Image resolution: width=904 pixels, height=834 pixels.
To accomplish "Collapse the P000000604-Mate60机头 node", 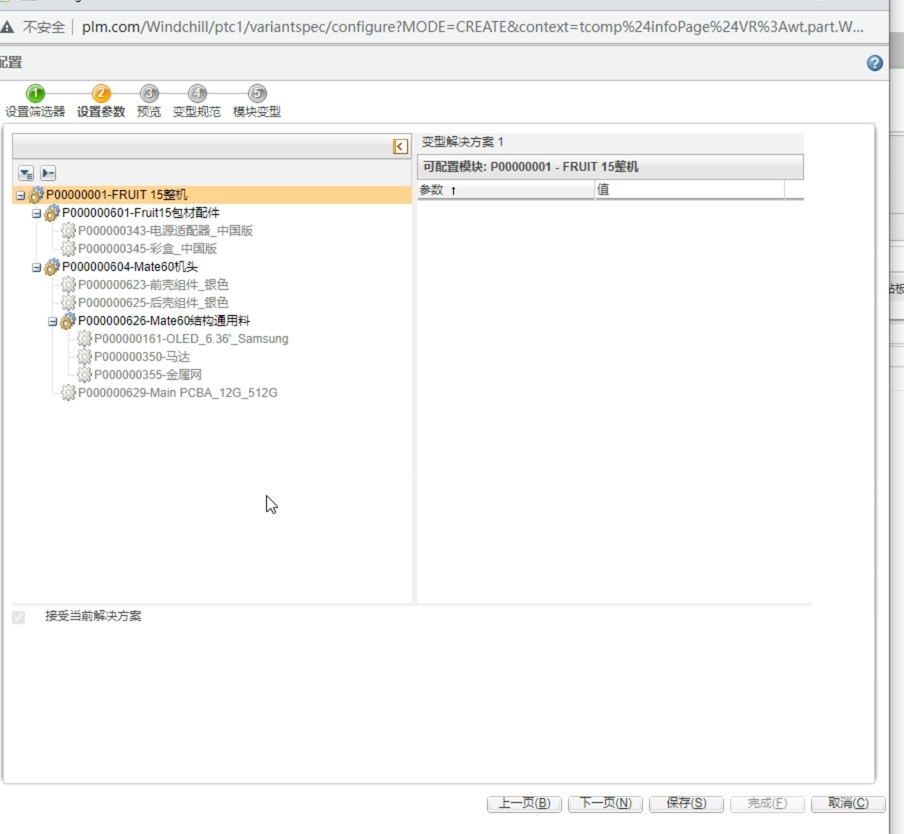I will (x=36, y=267).
